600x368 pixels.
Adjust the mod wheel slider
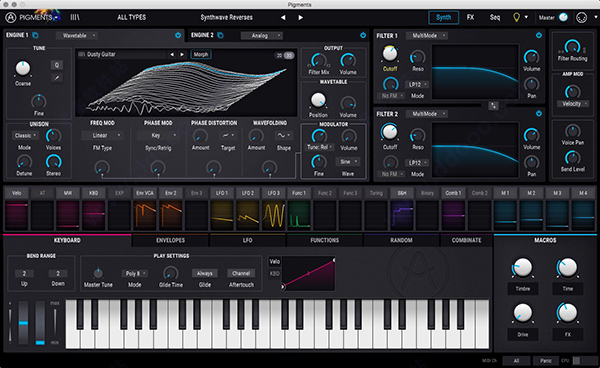(40, 323)
